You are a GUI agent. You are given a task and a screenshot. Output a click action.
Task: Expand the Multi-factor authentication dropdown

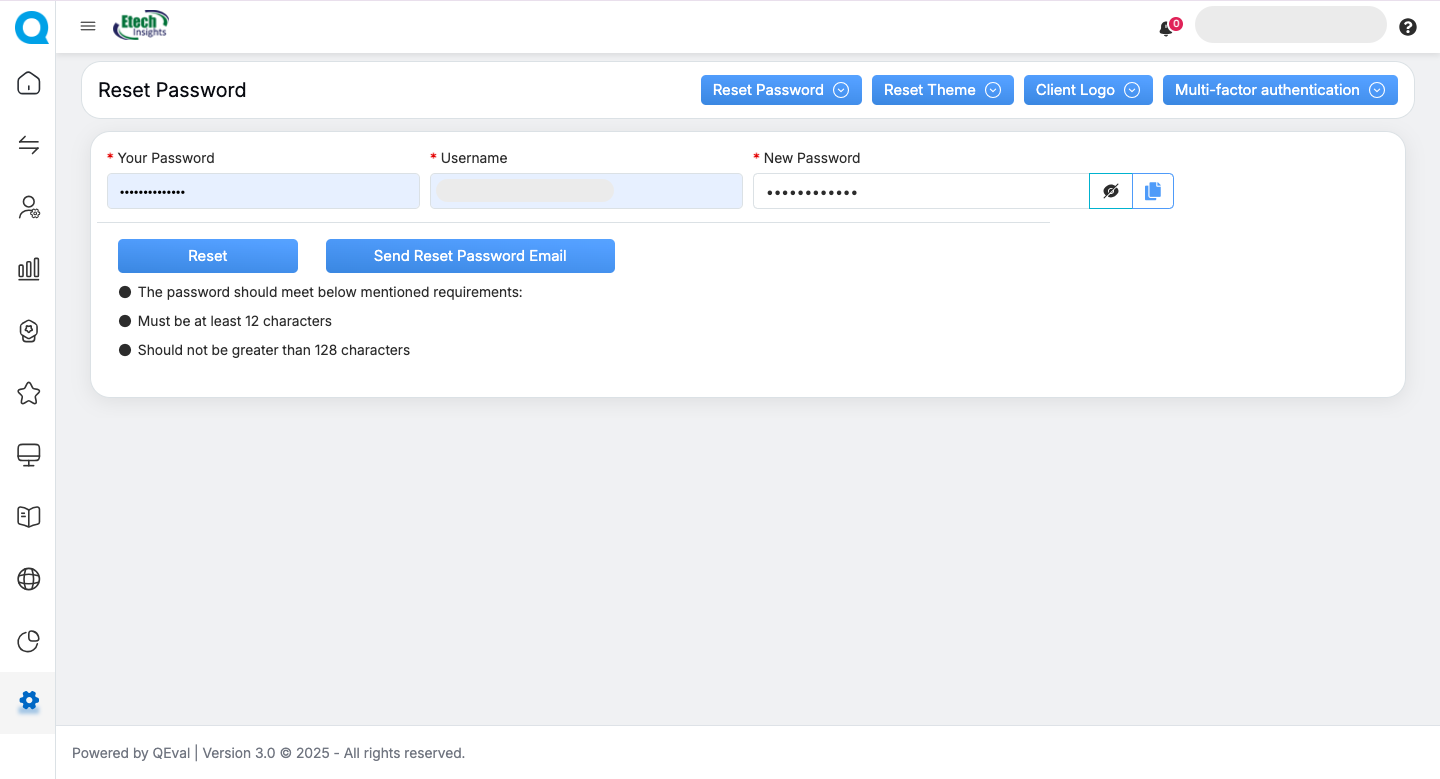click(x=1279, y=90)
